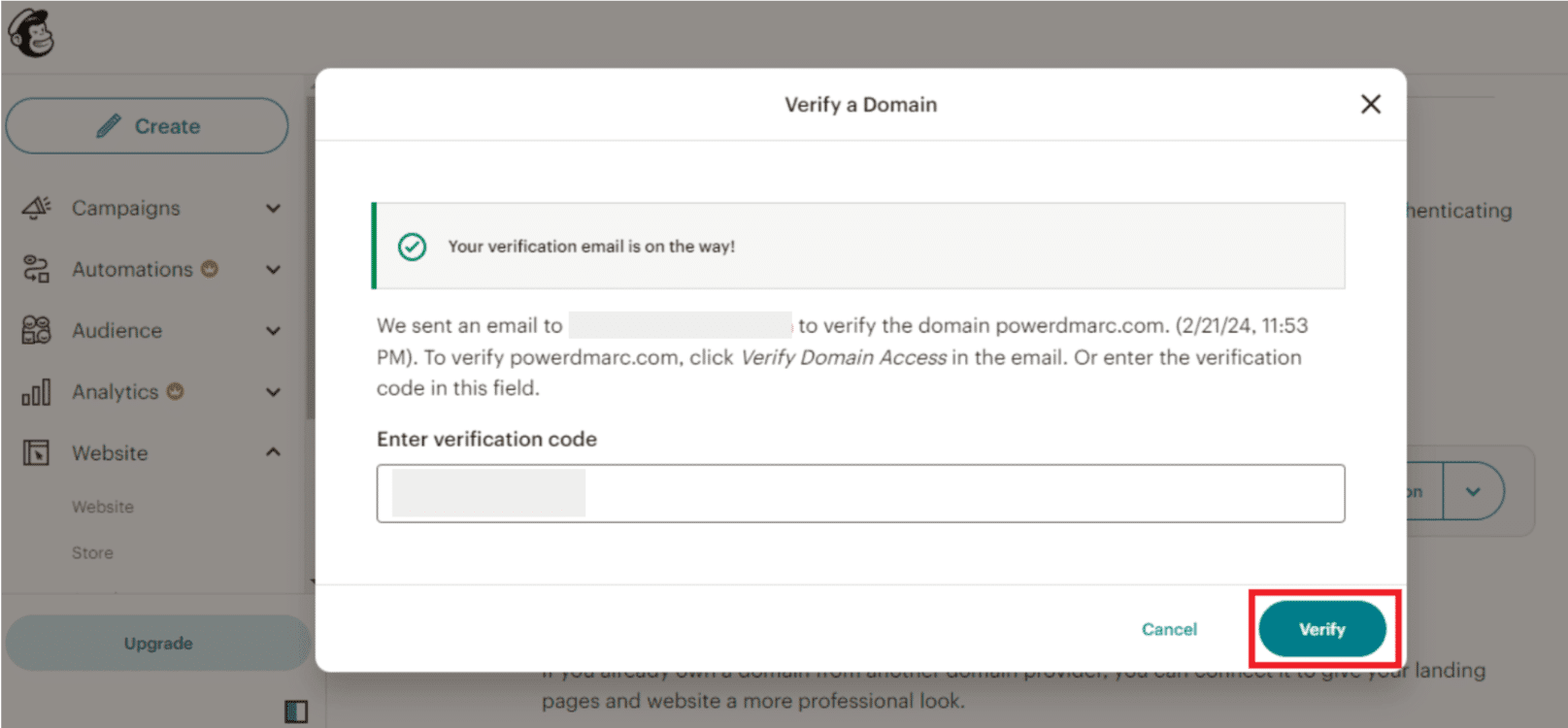Open the Website sub-item in sidebar
Screen dimensions: 1568x728
tap(103, 507)
